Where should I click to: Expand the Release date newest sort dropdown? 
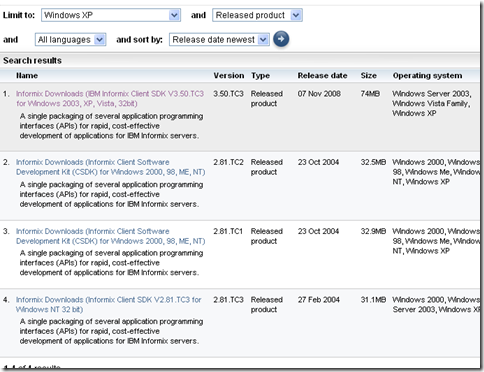(x=219, y=40)
